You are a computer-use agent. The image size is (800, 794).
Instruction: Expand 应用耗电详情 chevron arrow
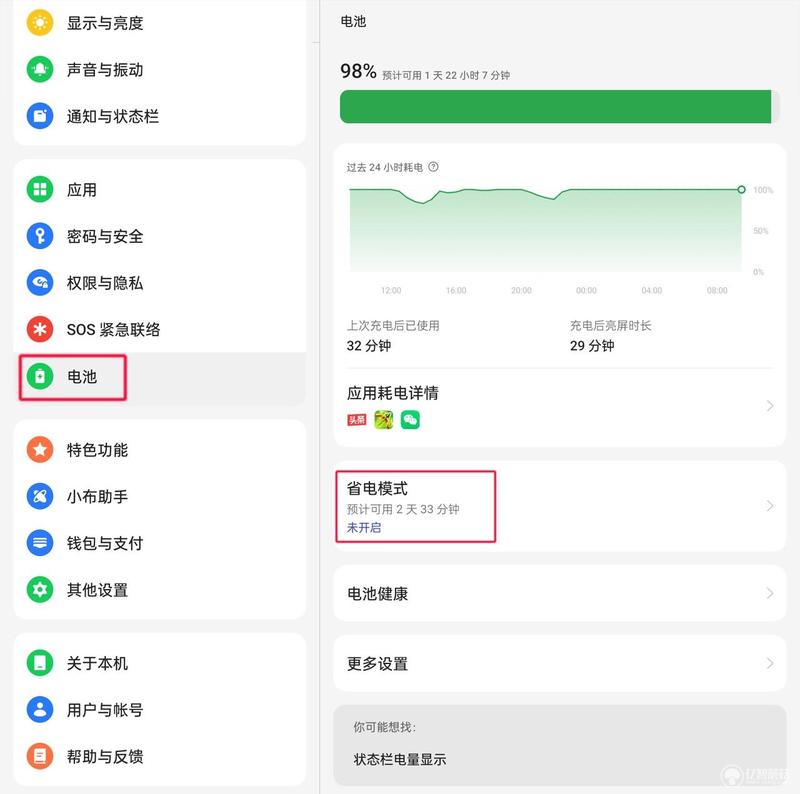770,406
